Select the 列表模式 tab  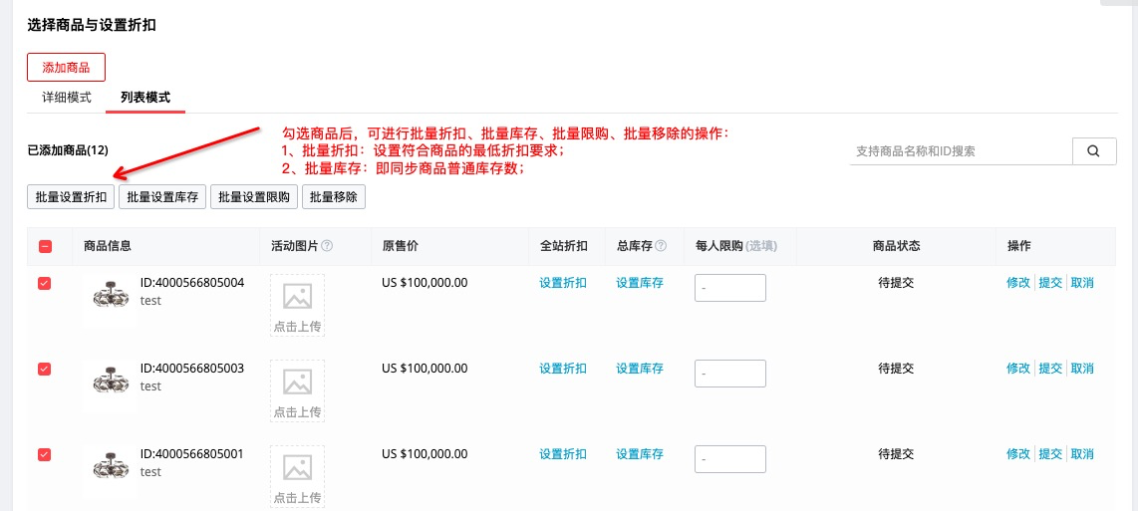pyautogui.click(x=145, y=98)
